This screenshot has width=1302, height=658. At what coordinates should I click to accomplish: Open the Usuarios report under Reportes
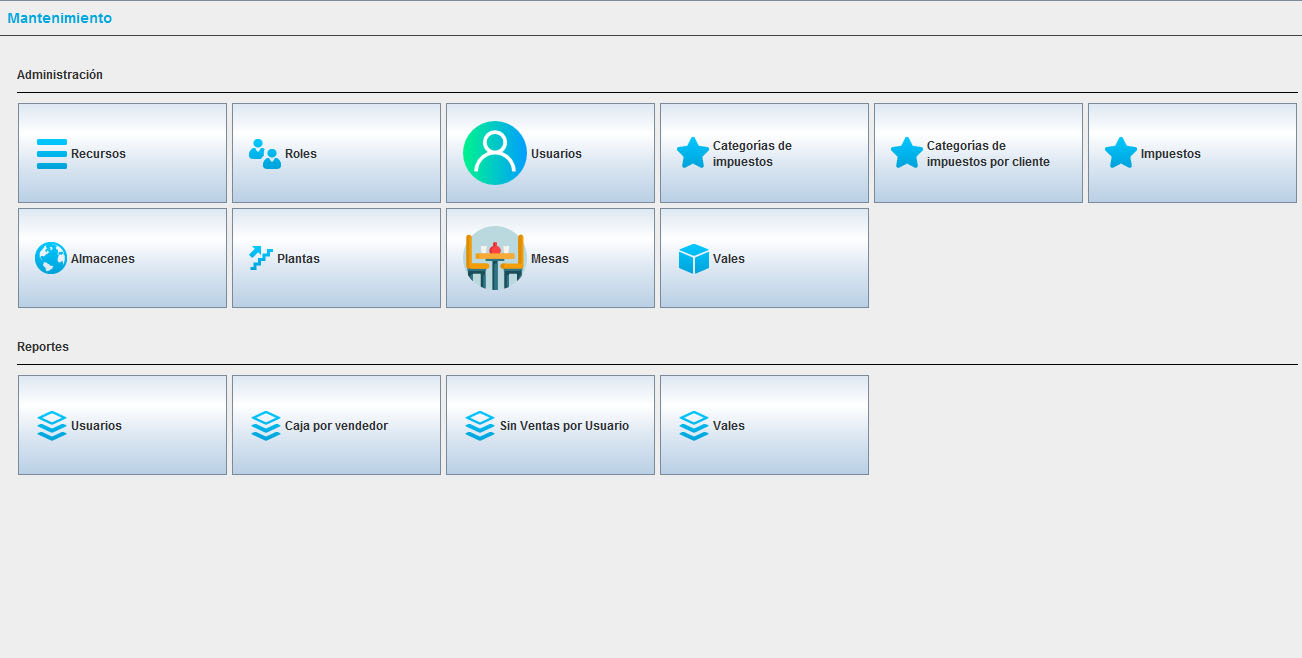pos(122,425)
